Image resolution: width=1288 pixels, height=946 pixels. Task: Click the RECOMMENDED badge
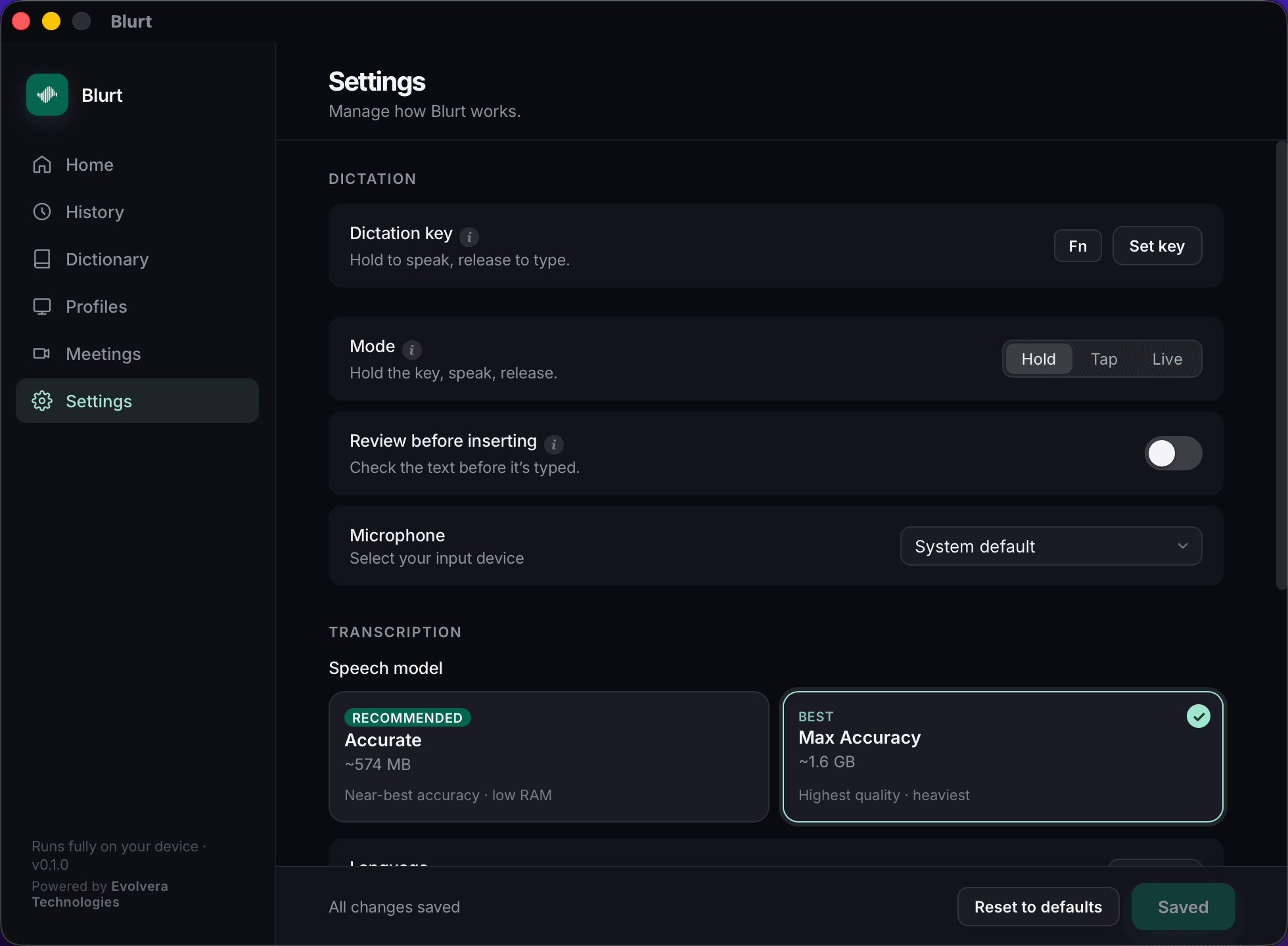click(x=407, y=717)
